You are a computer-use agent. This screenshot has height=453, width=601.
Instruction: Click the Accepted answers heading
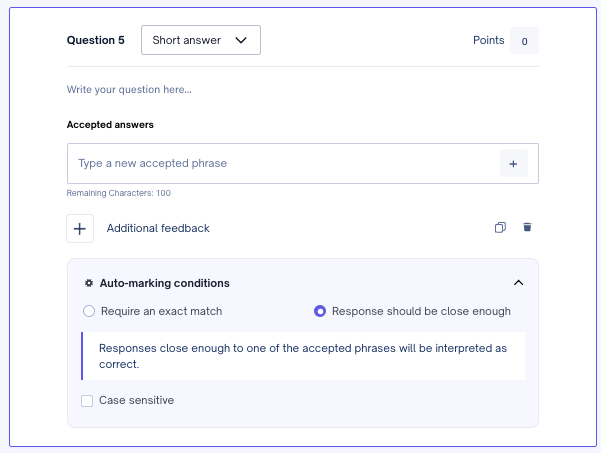110,125
